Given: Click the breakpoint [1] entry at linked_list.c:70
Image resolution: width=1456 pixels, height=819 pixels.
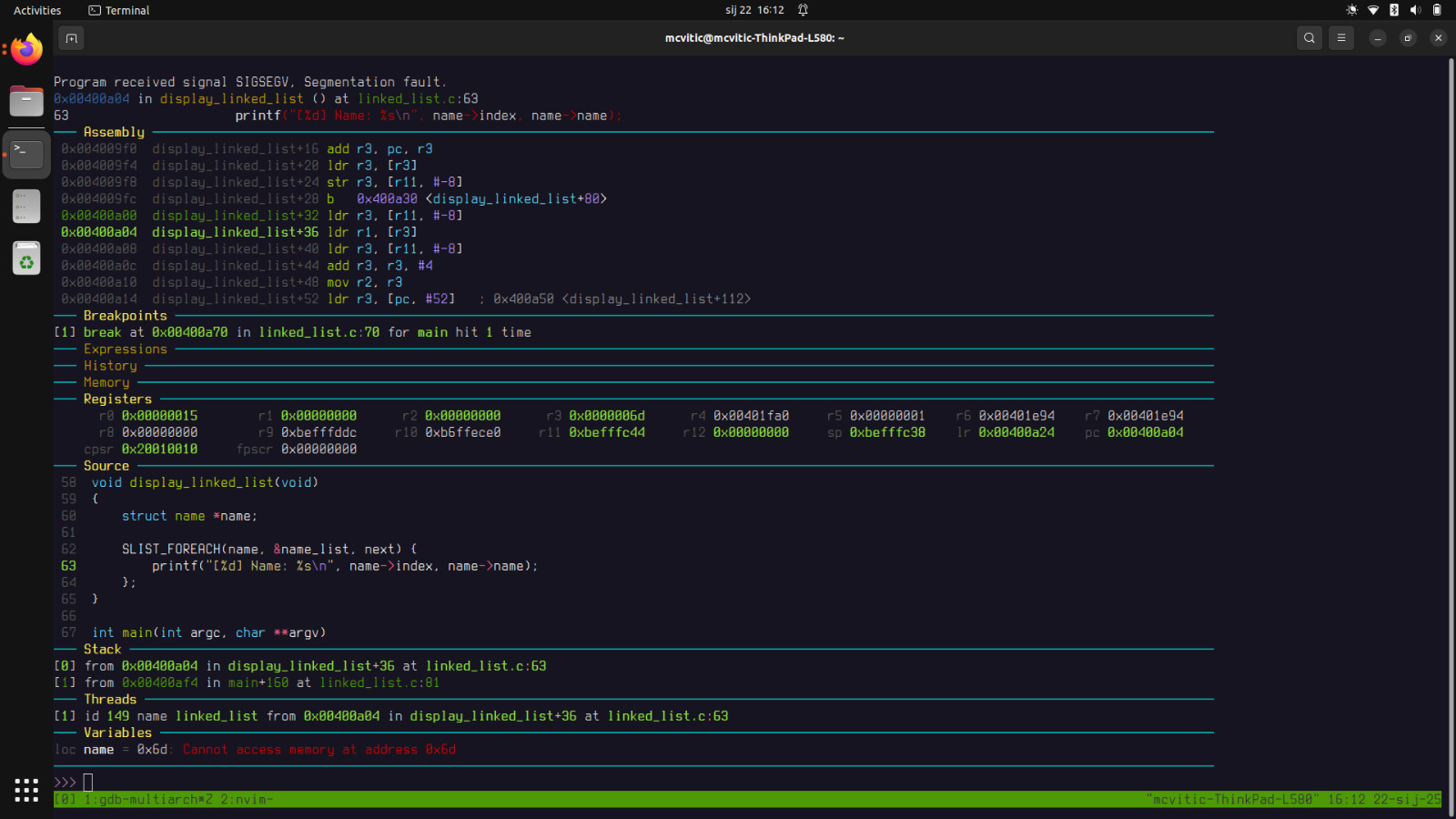Looking at the screenshot, I should tap(292, 333).
